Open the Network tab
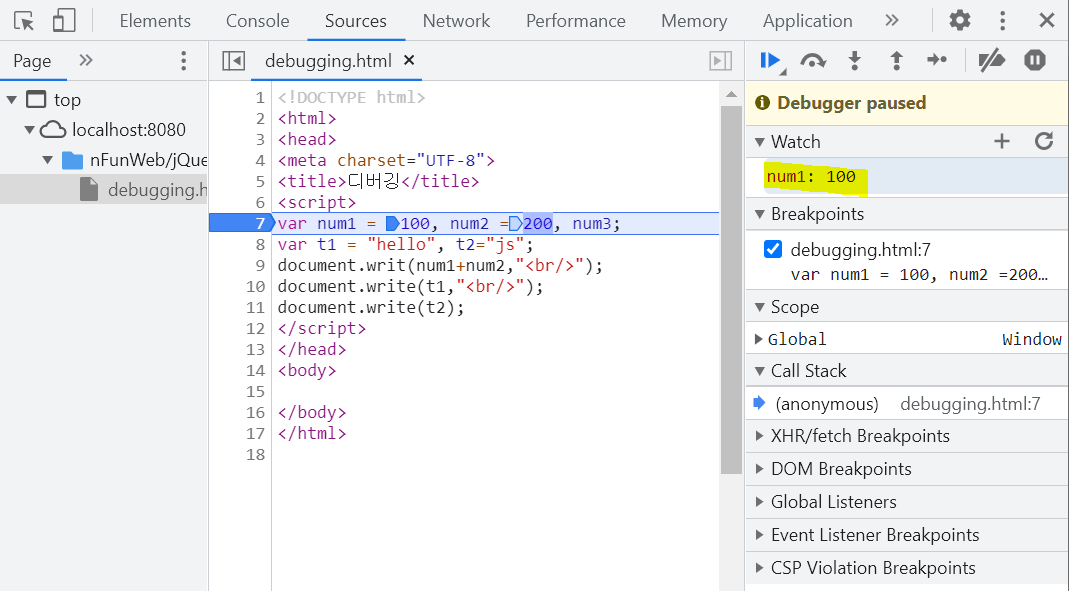Screen dimensions: 1069x591 point(456,21)
